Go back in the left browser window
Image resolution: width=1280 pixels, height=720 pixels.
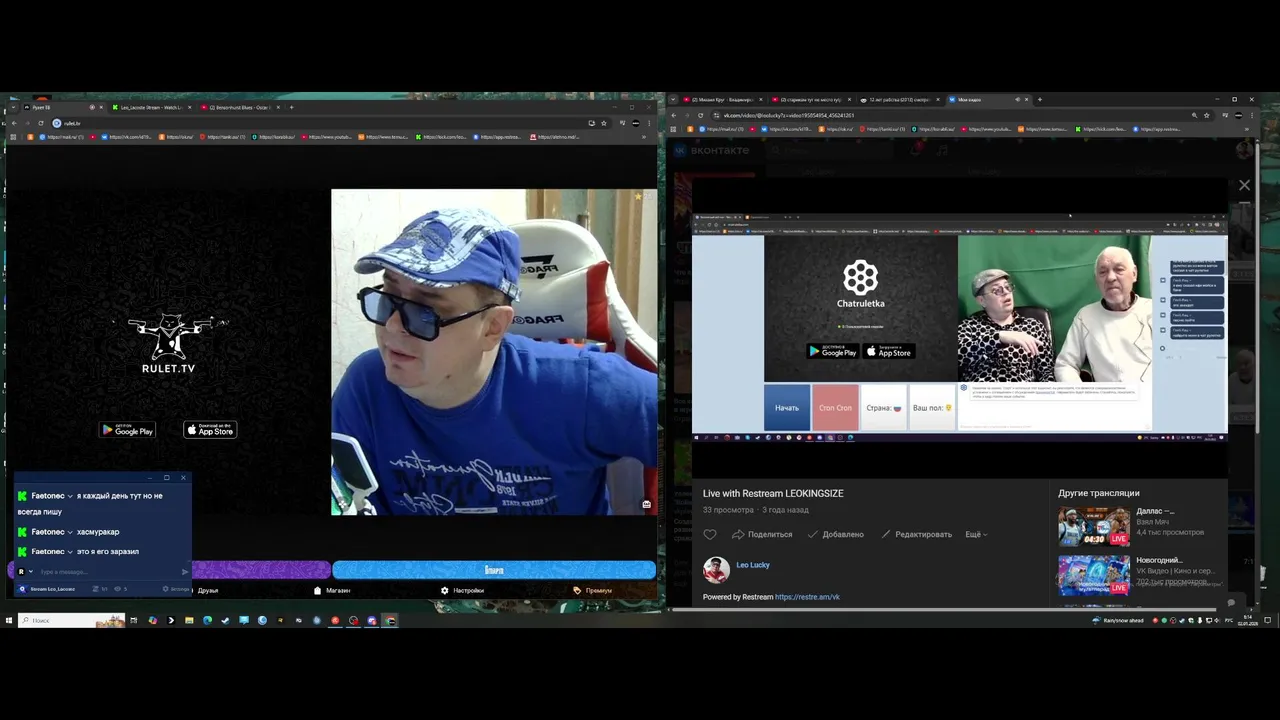(x=13, y=123)
